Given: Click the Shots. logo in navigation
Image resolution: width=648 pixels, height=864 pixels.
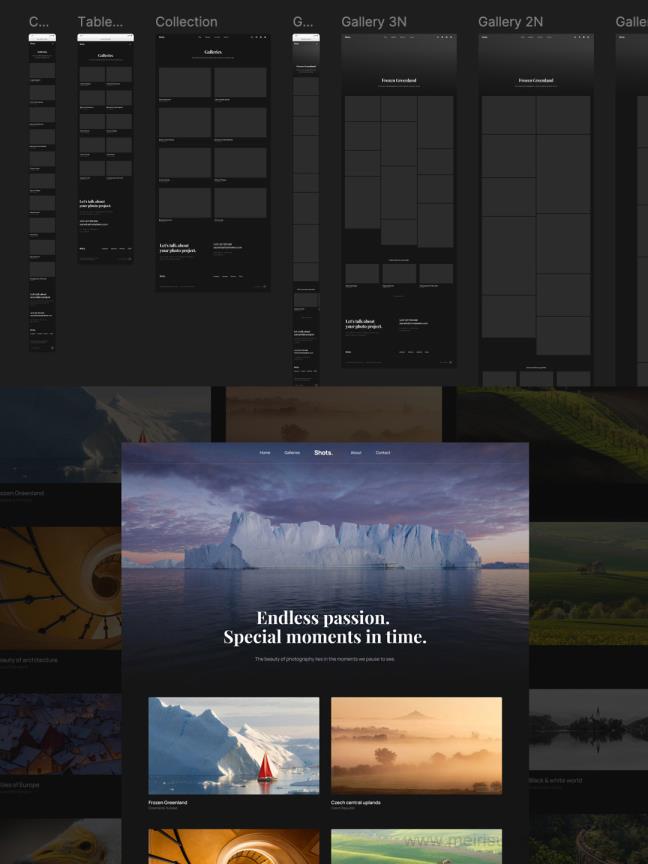Looking at the screenshot, I should click(323, 453).
